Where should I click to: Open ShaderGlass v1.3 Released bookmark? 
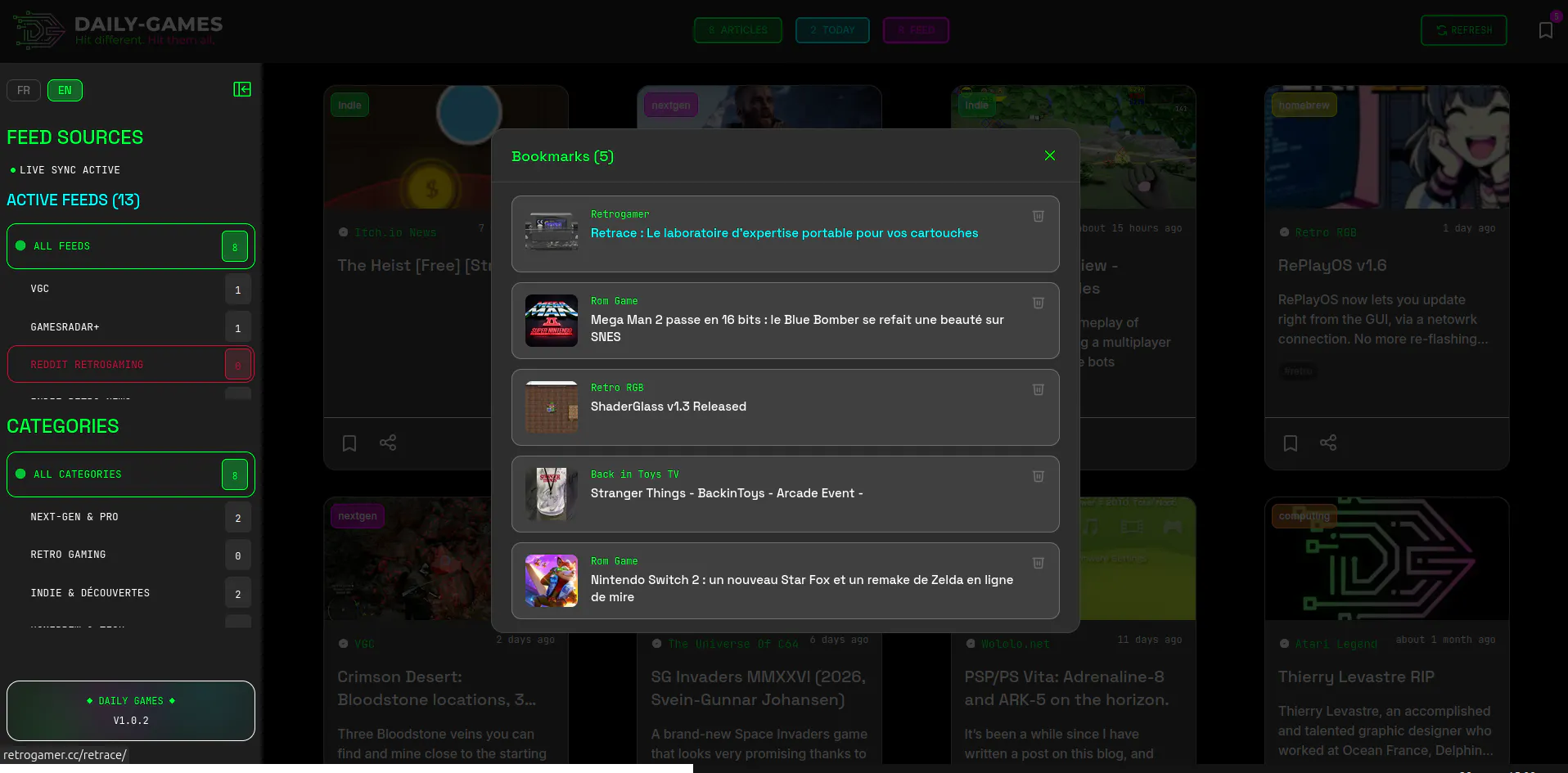669,407
